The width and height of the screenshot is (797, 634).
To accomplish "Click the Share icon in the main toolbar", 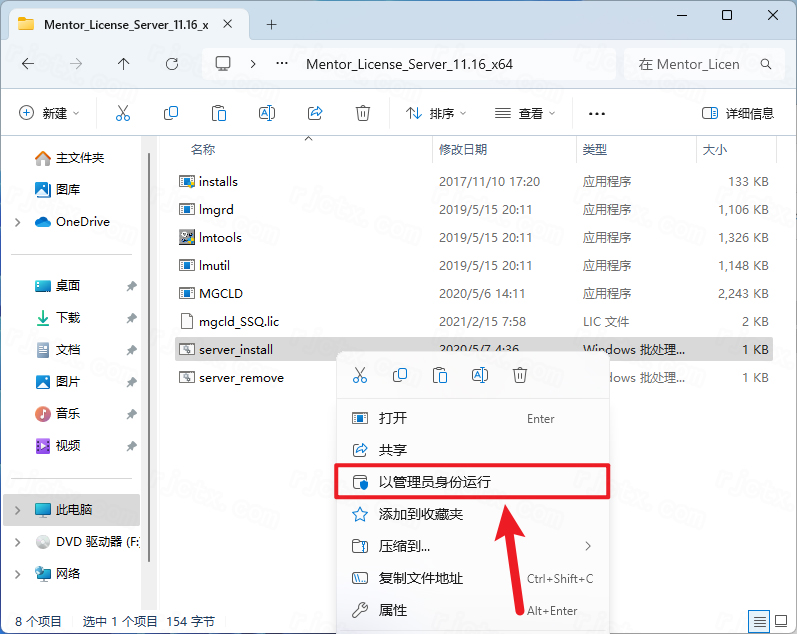I will pos(315,113).
